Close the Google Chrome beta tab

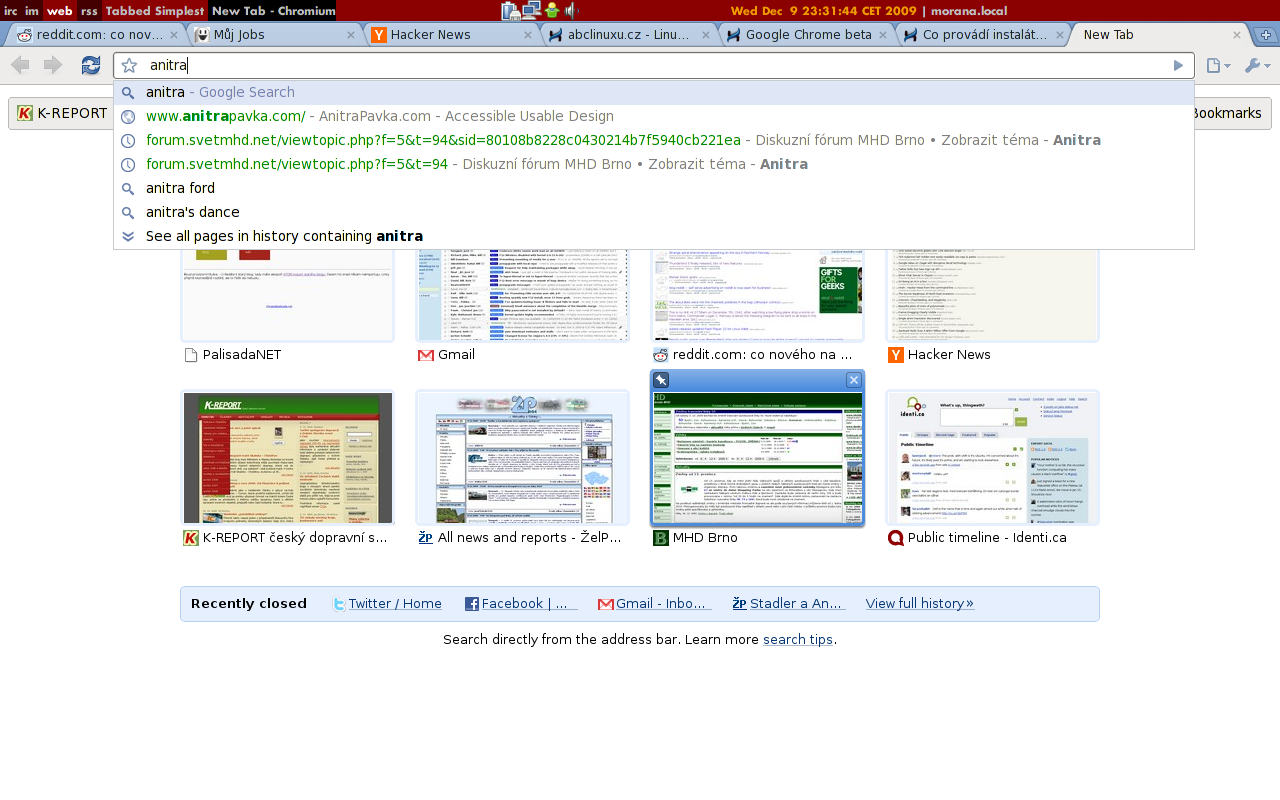[882, 35]
